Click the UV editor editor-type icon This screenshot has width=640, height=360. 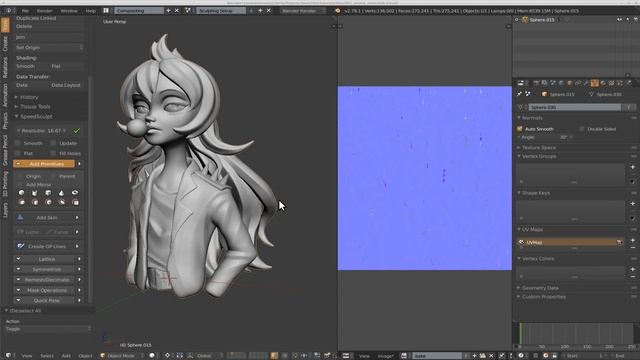[346, 356]
